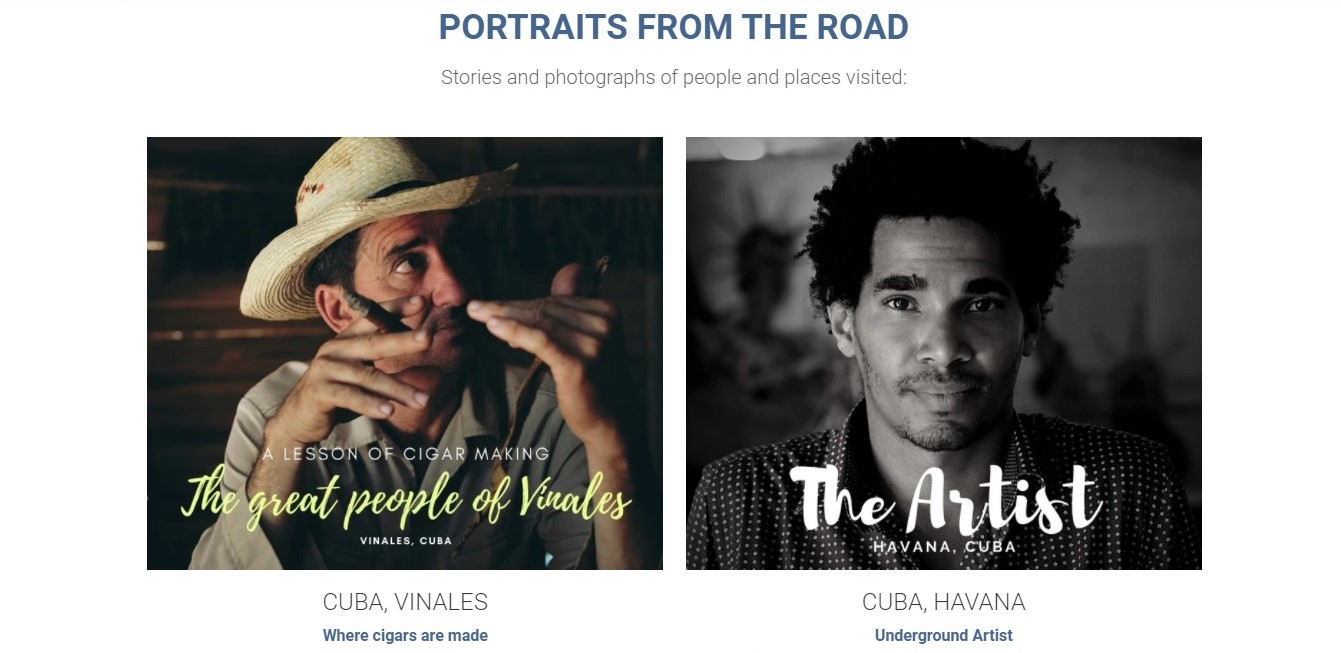Click "The great people of Vinales" script overlay

(406, 500)
